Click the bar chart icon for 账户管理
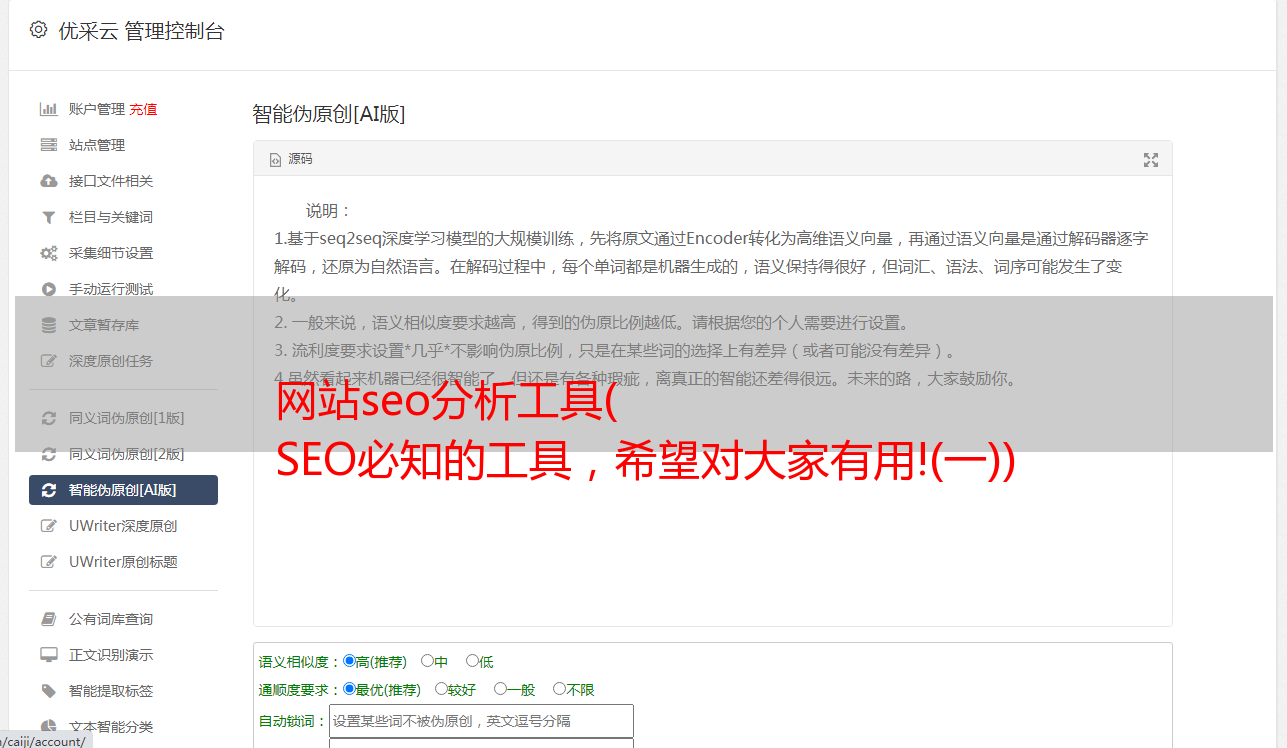The image size is (1287, 748). [x=48, y=109]
